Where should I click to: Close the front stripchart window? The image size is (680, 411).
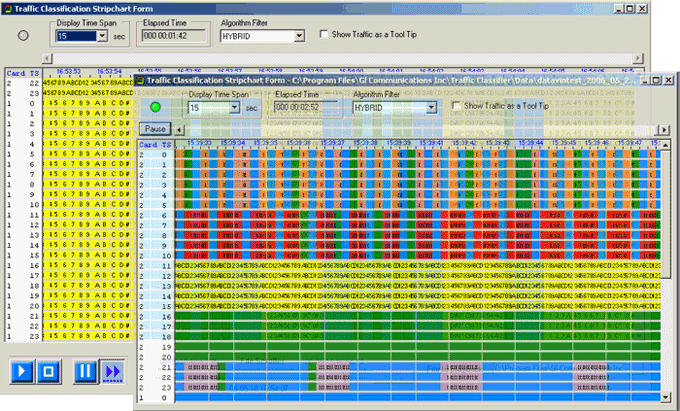click(x=668, y=80)
